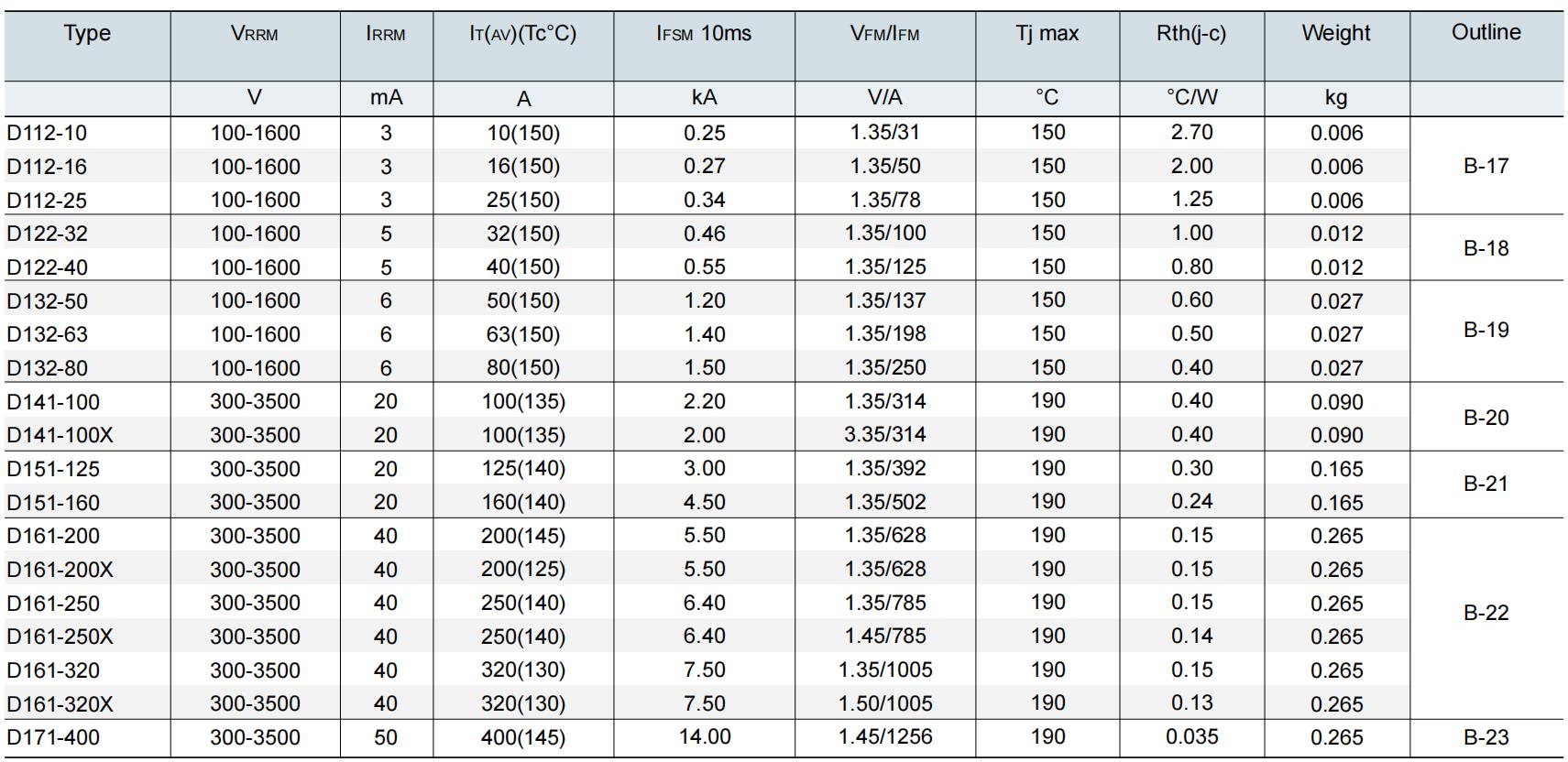Select the B-20 outline cell
The image size is (1568, 762).
pos(1486,418)
